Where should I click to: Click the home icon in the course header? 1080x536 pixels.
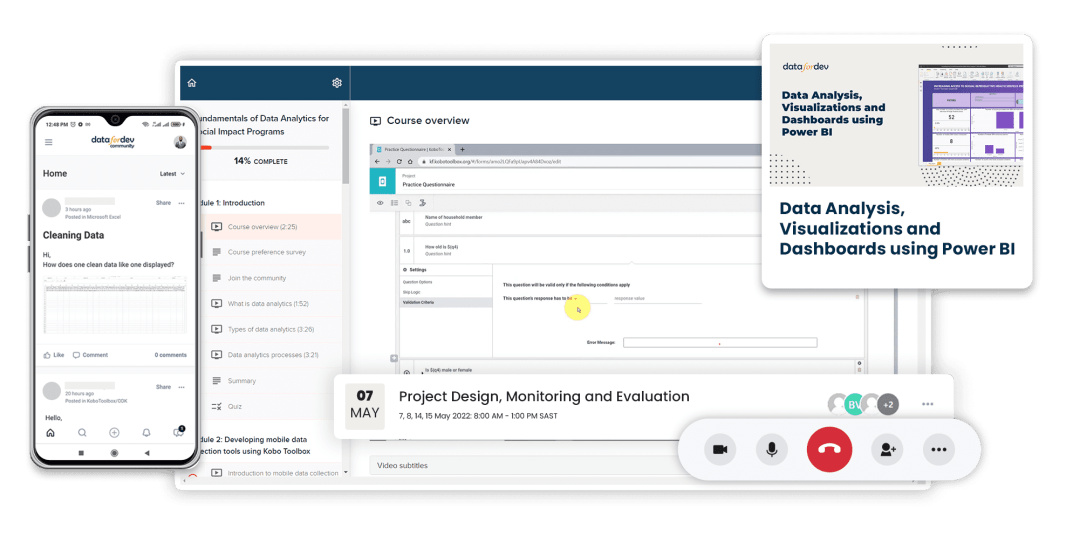[x=191, y=83]
